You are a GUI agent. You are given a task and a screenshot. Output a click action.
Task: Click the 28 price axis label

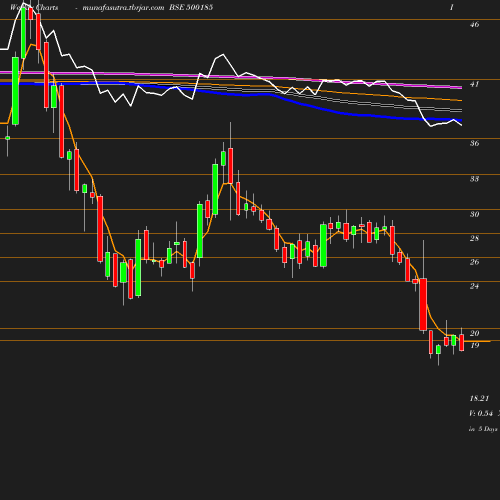click(474, 238)
